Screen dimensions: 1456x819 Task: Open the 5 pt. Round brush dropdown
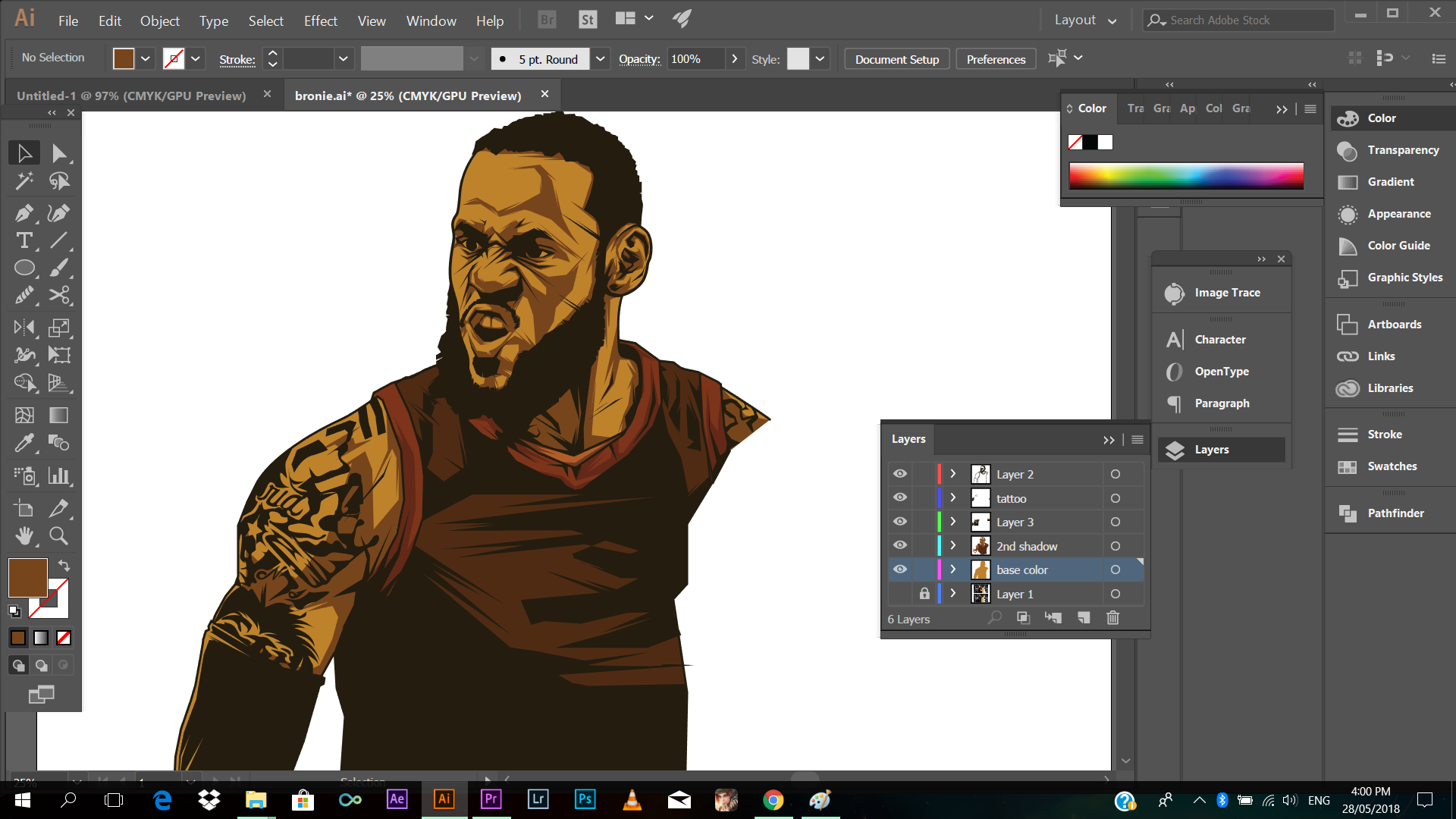pyautogui.click(x=600, y=59)
